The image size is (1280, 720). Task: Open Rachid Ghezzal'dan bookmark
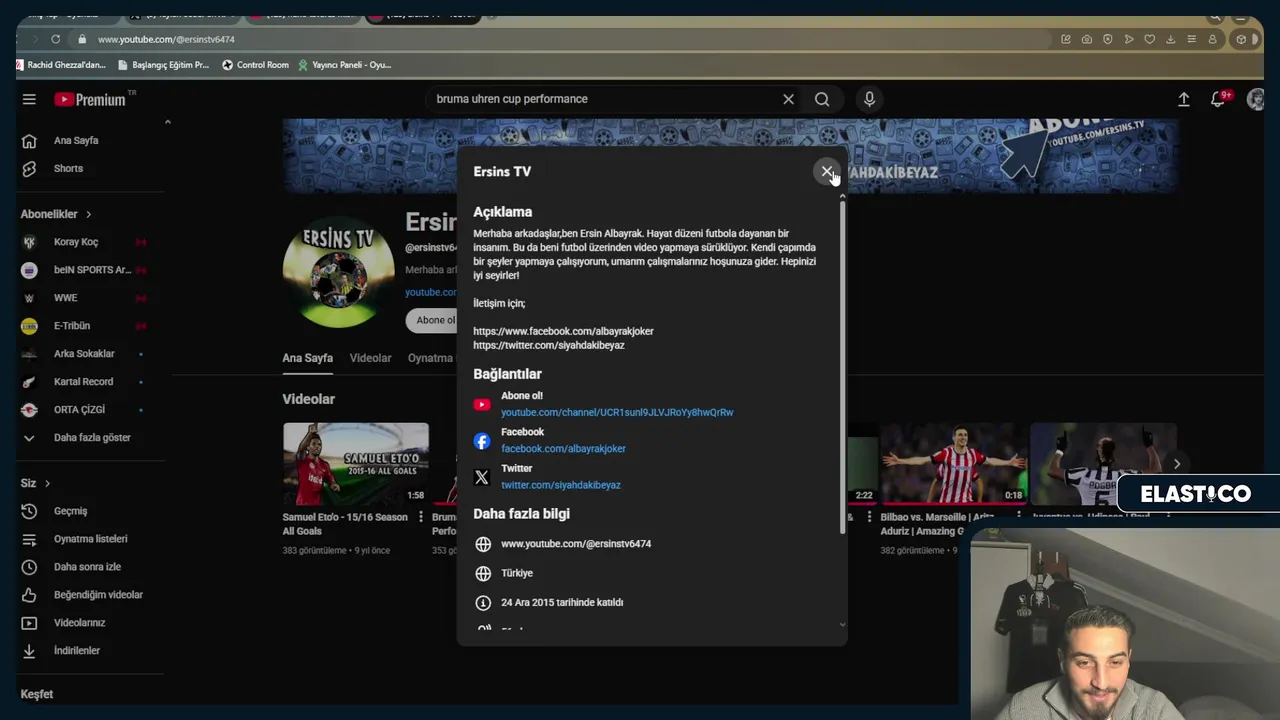click(x=60, y=65)
